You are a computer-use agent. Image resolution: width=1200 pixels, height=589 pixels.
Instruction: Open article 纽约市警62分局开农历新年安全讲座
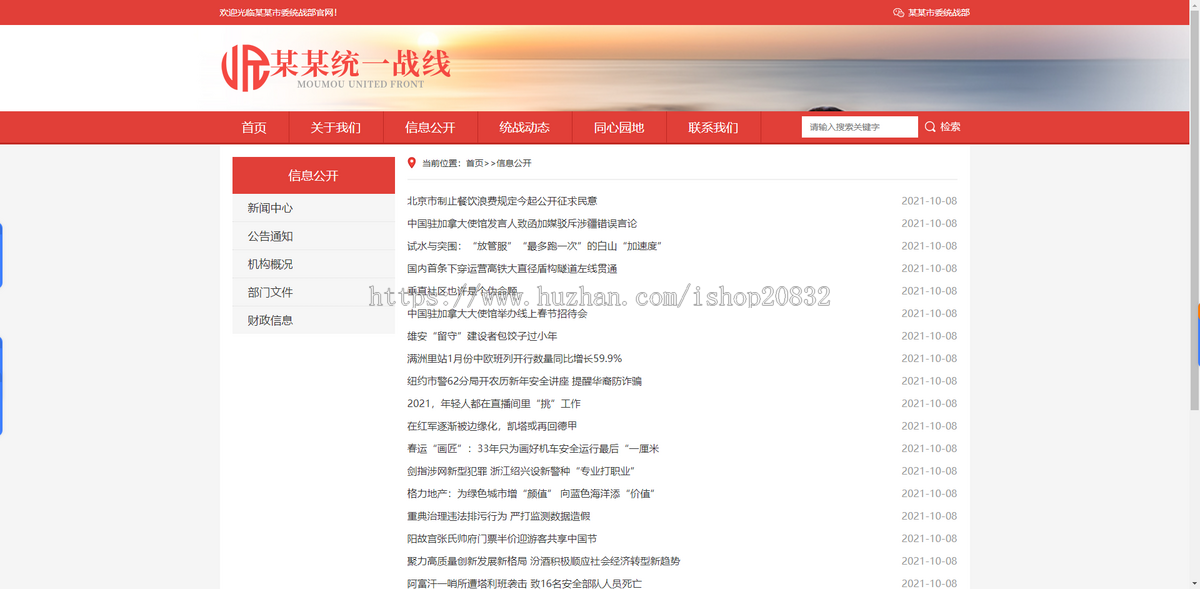point(524,381)
